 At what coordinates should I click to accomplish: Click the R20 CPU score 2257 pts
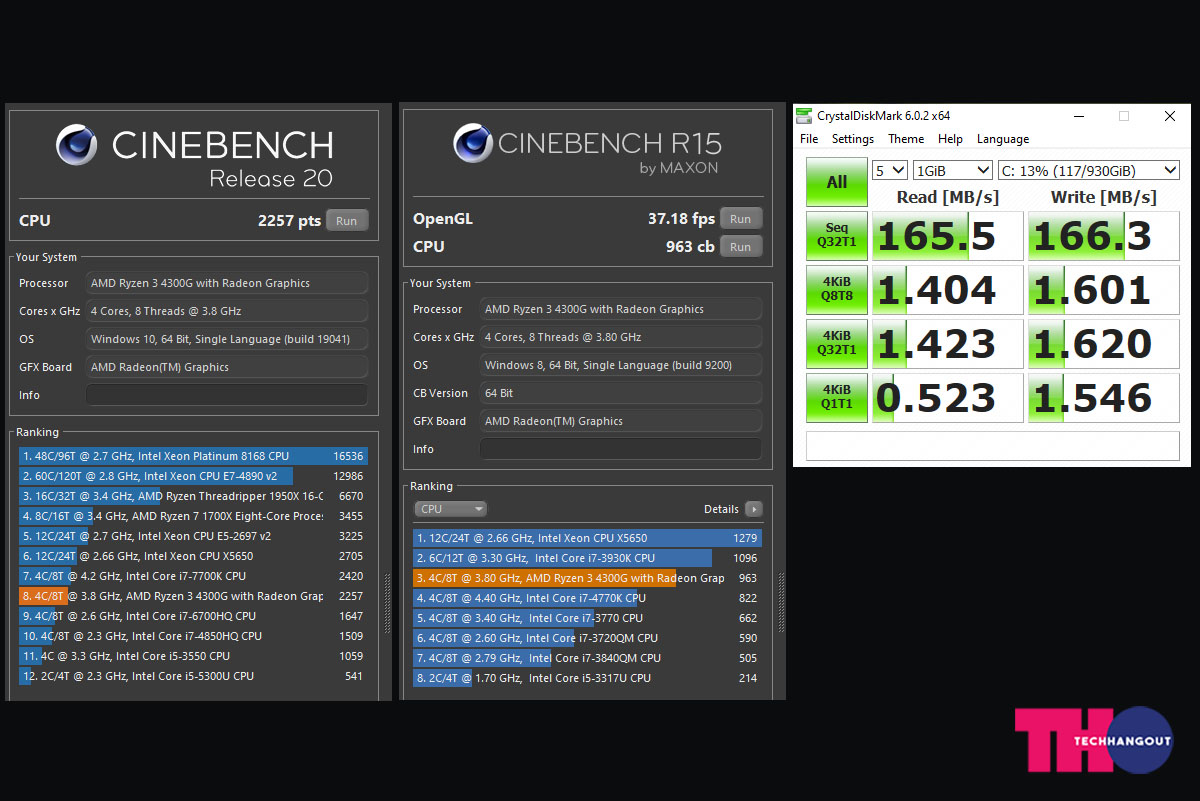pos(289,221)
